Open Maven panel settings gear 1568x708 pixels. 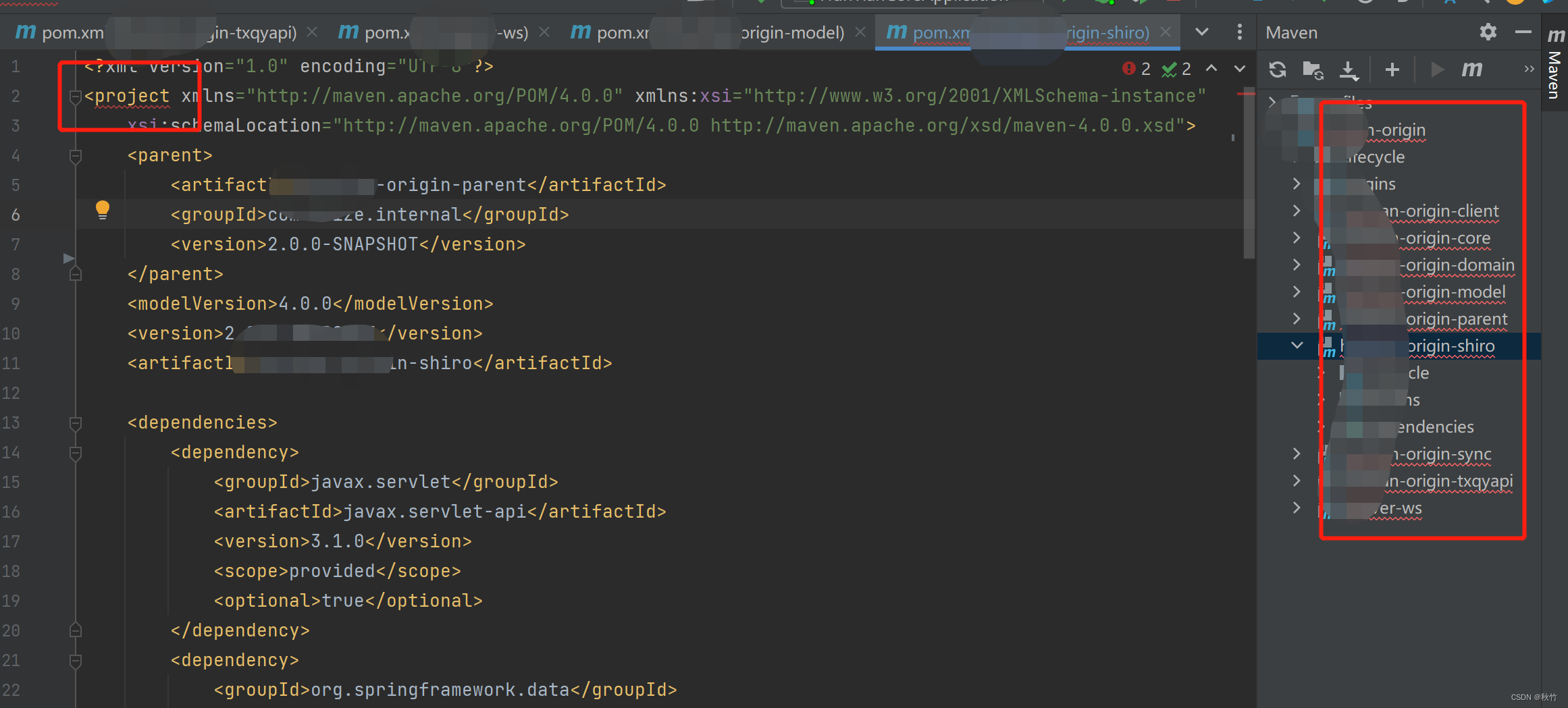[1488, 32]
